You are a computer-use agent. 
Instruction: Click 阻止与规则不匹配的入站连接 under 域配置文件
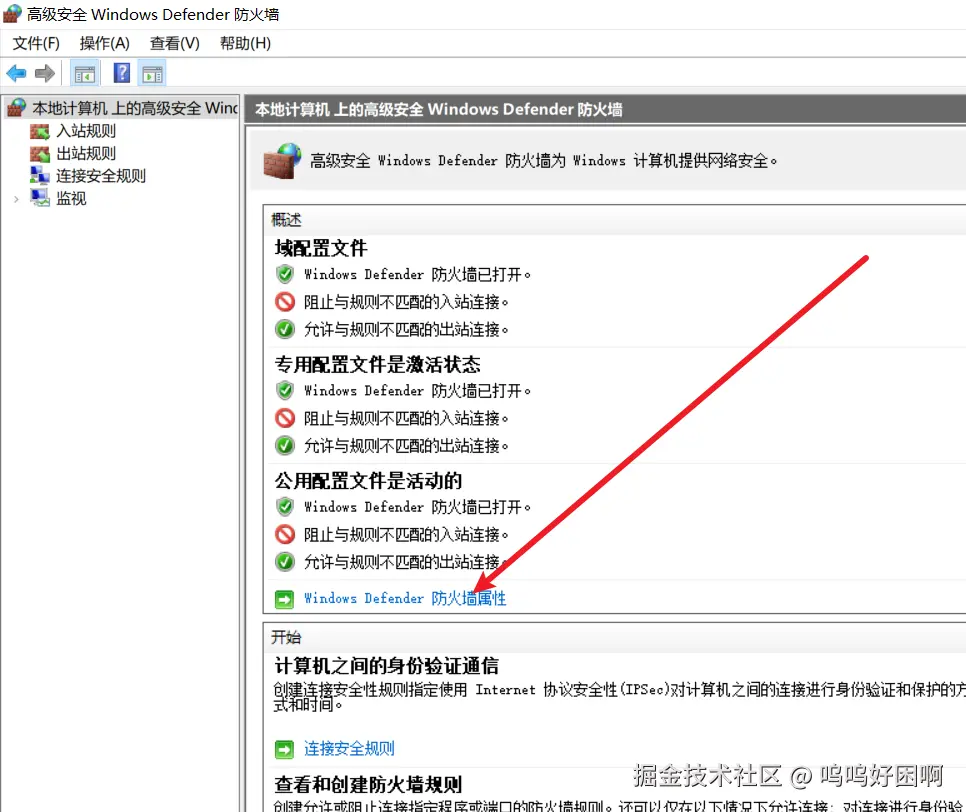tap(406, 302)
